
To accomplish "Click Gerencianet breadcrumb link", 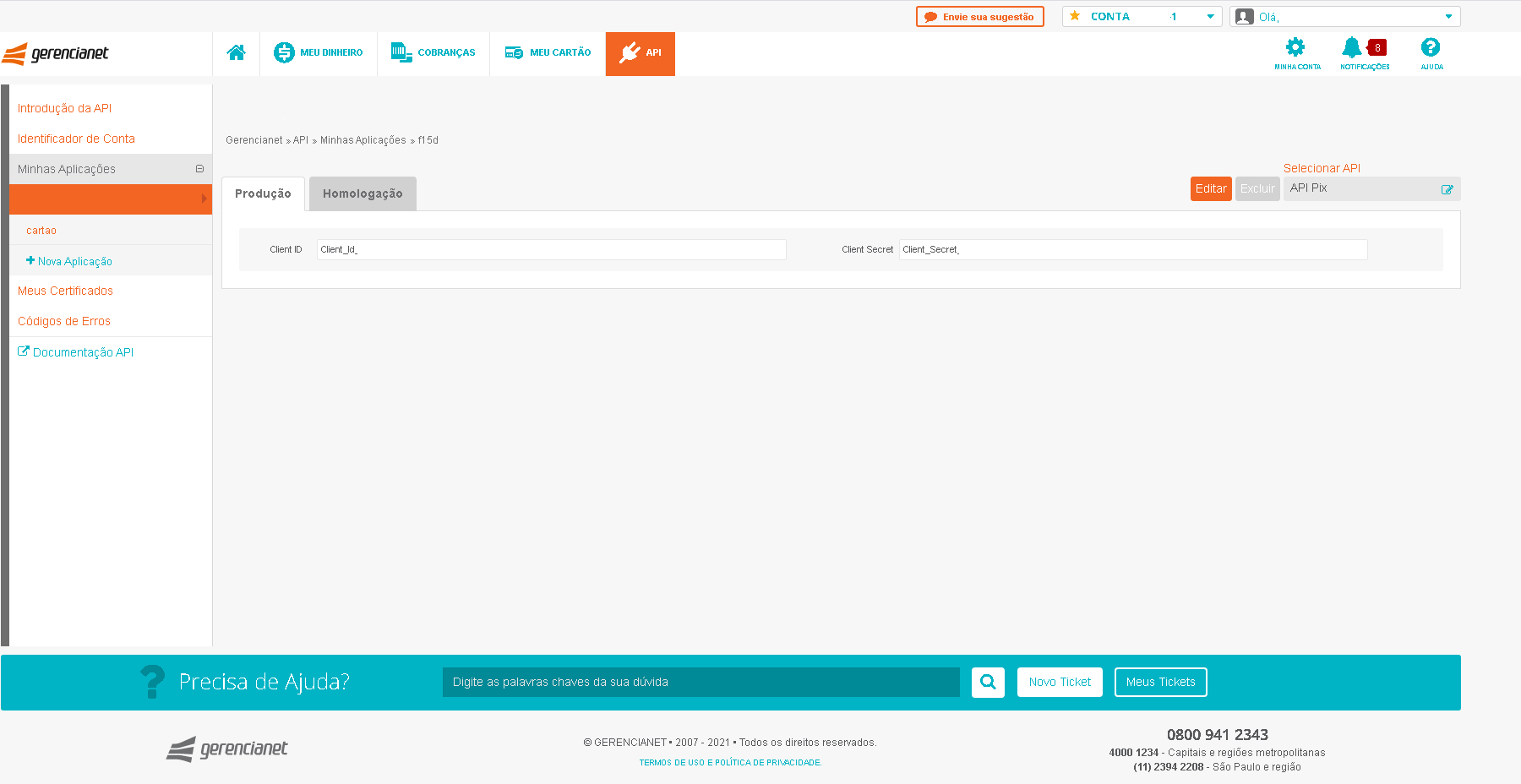I will 253,140.
